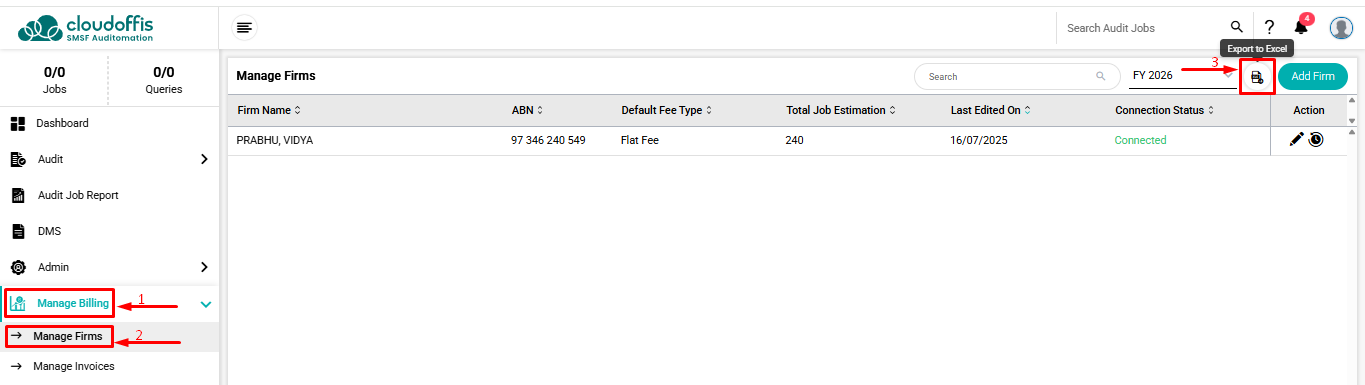
Task: Open the notifications bell icon
Action: 1301,27
